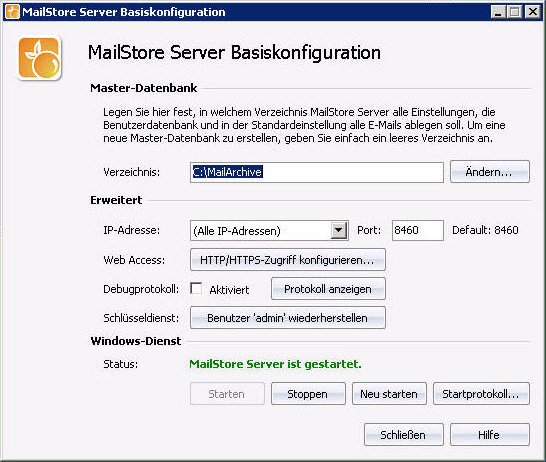Restart service using Neu starten
Viewport: 546px width, 462px height.
point(389,394)
